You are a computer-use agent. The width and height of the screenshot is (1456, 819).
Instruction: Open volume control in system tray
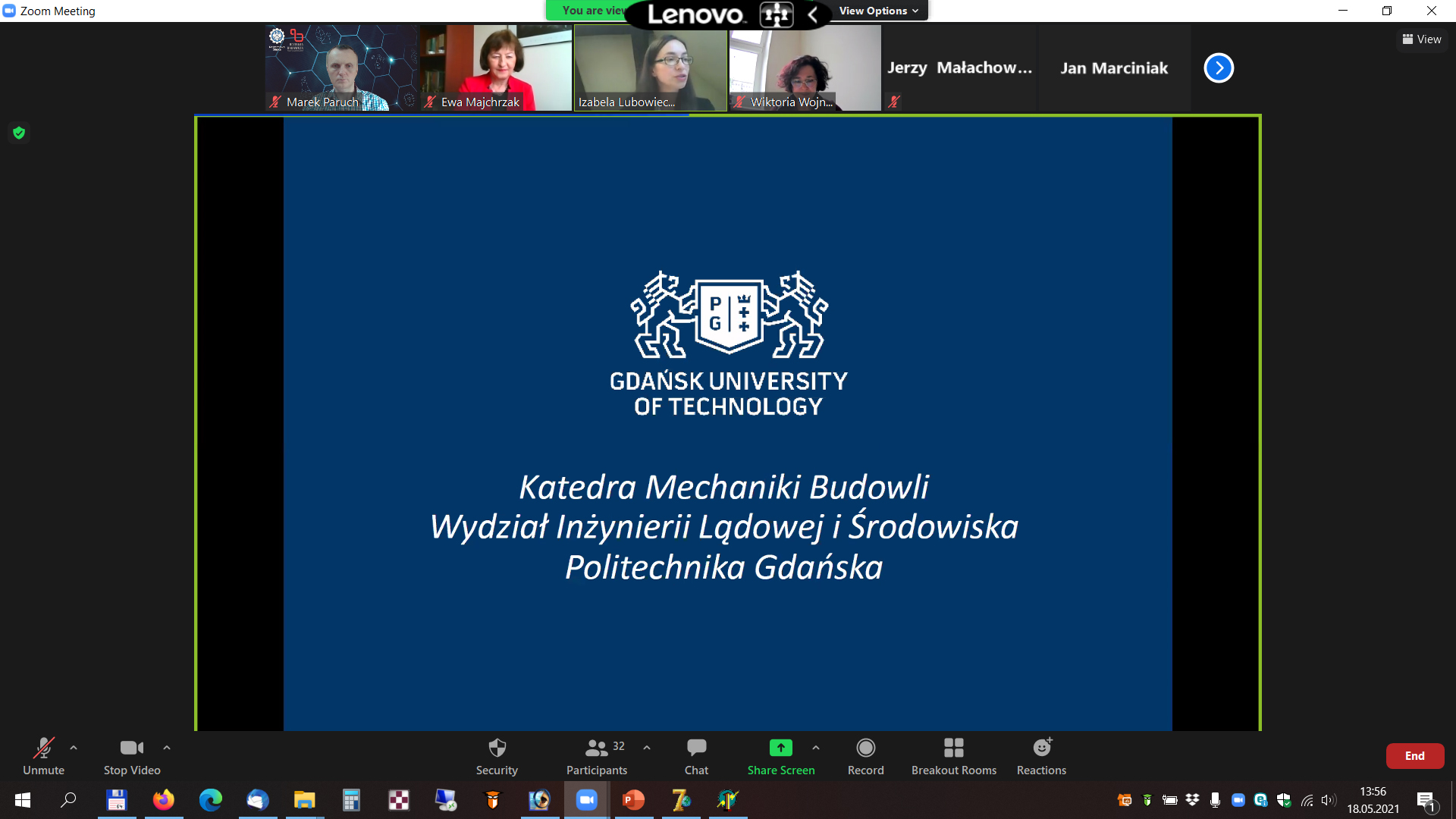(x=1329, y=800)
